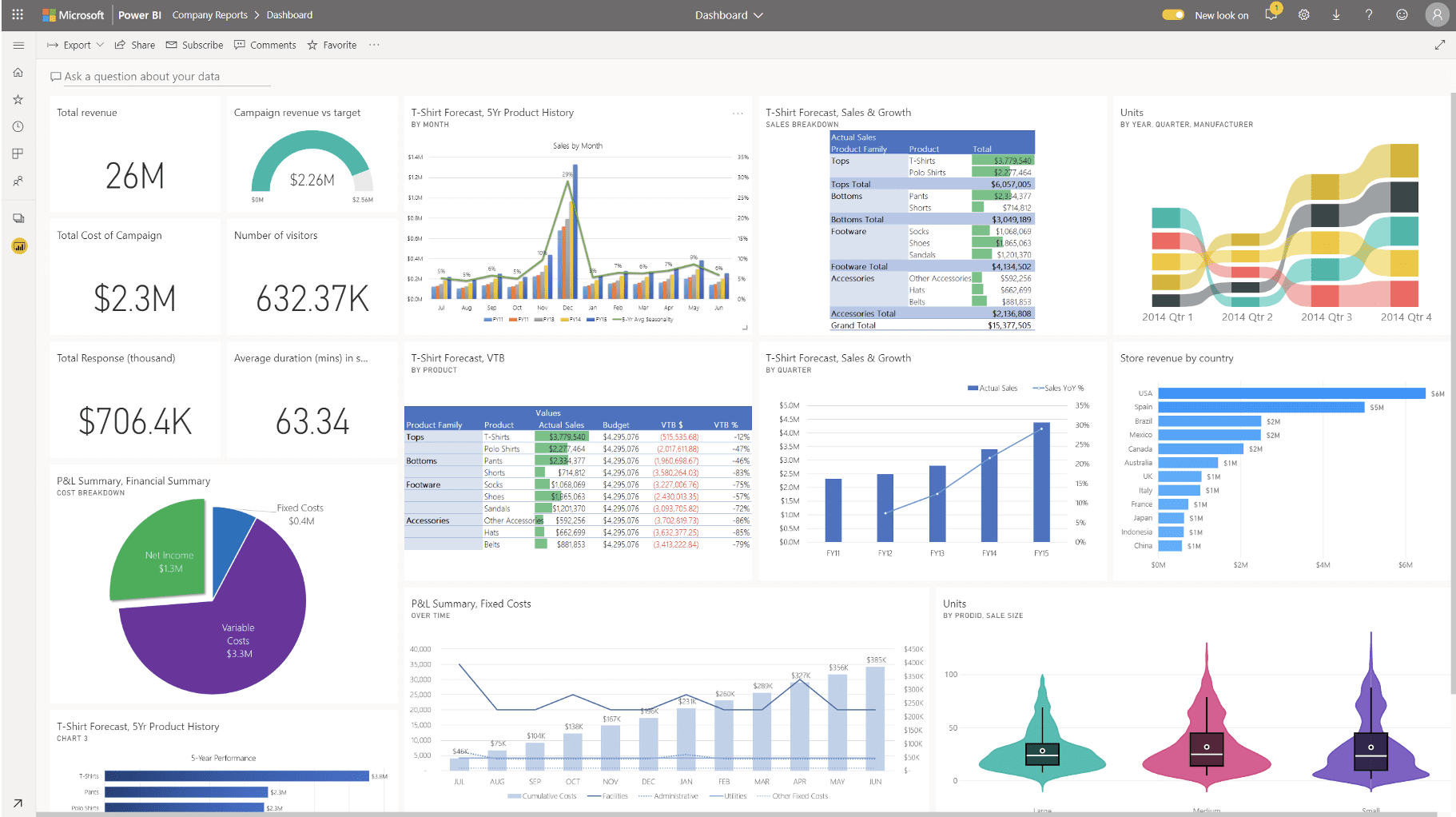The height and width of the screenshot is (817, 1456).
Task: Collapse the hamburger navigation pane
Action: click(18, 46)
